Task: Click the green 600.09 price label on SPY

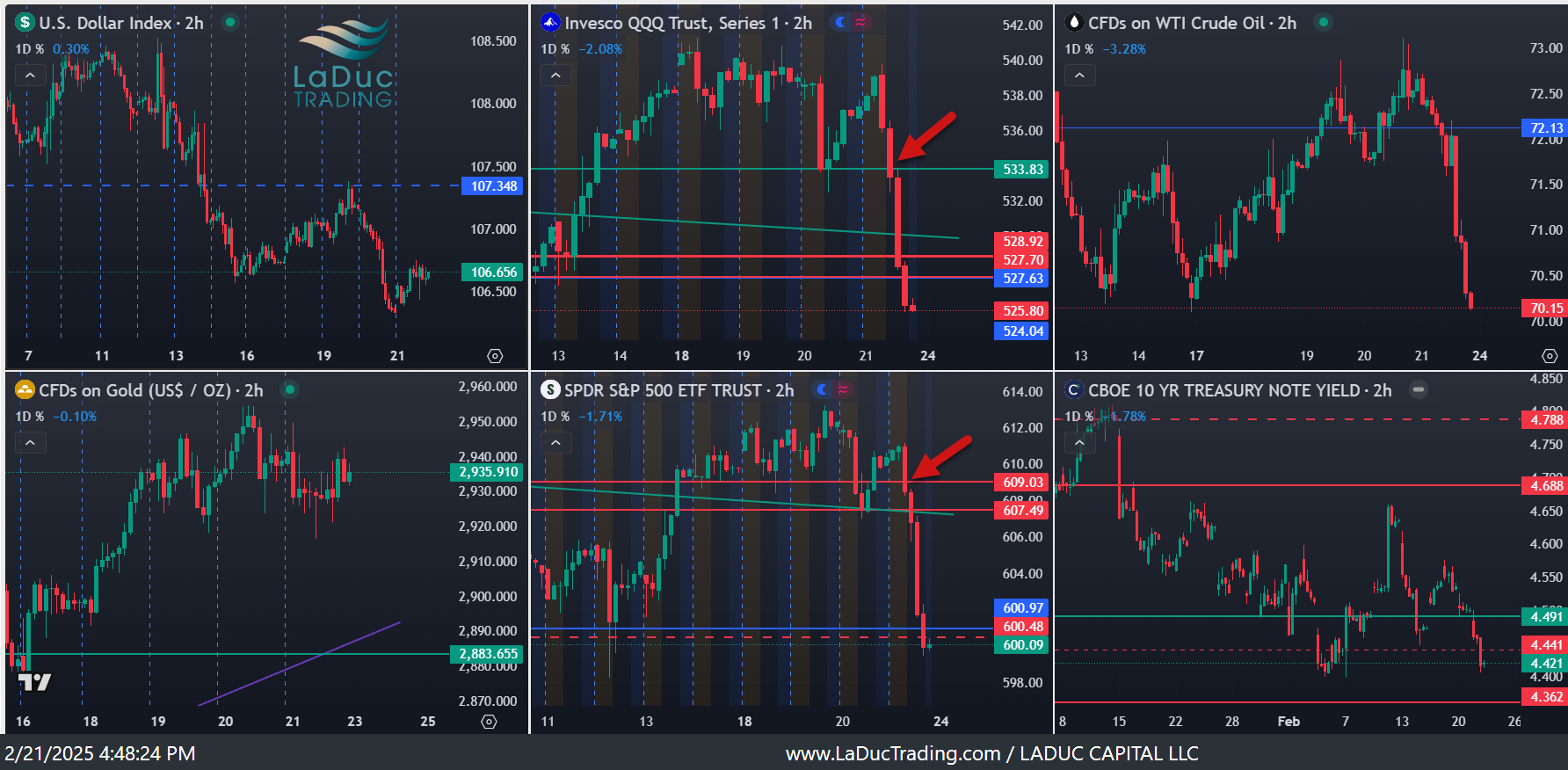Action: 1022,645
